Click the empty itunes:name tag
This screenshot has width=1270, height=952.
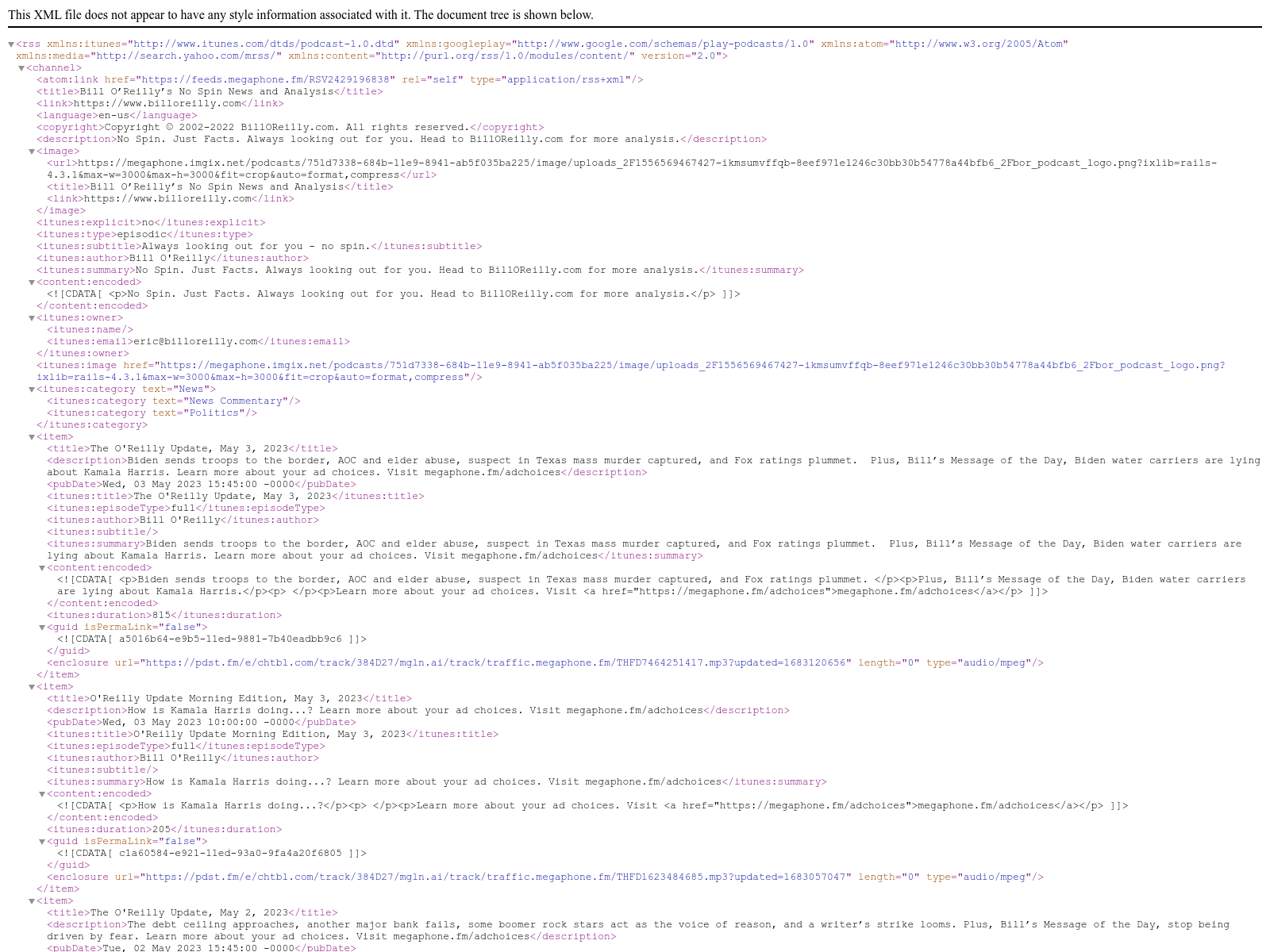tap(90, 329)
